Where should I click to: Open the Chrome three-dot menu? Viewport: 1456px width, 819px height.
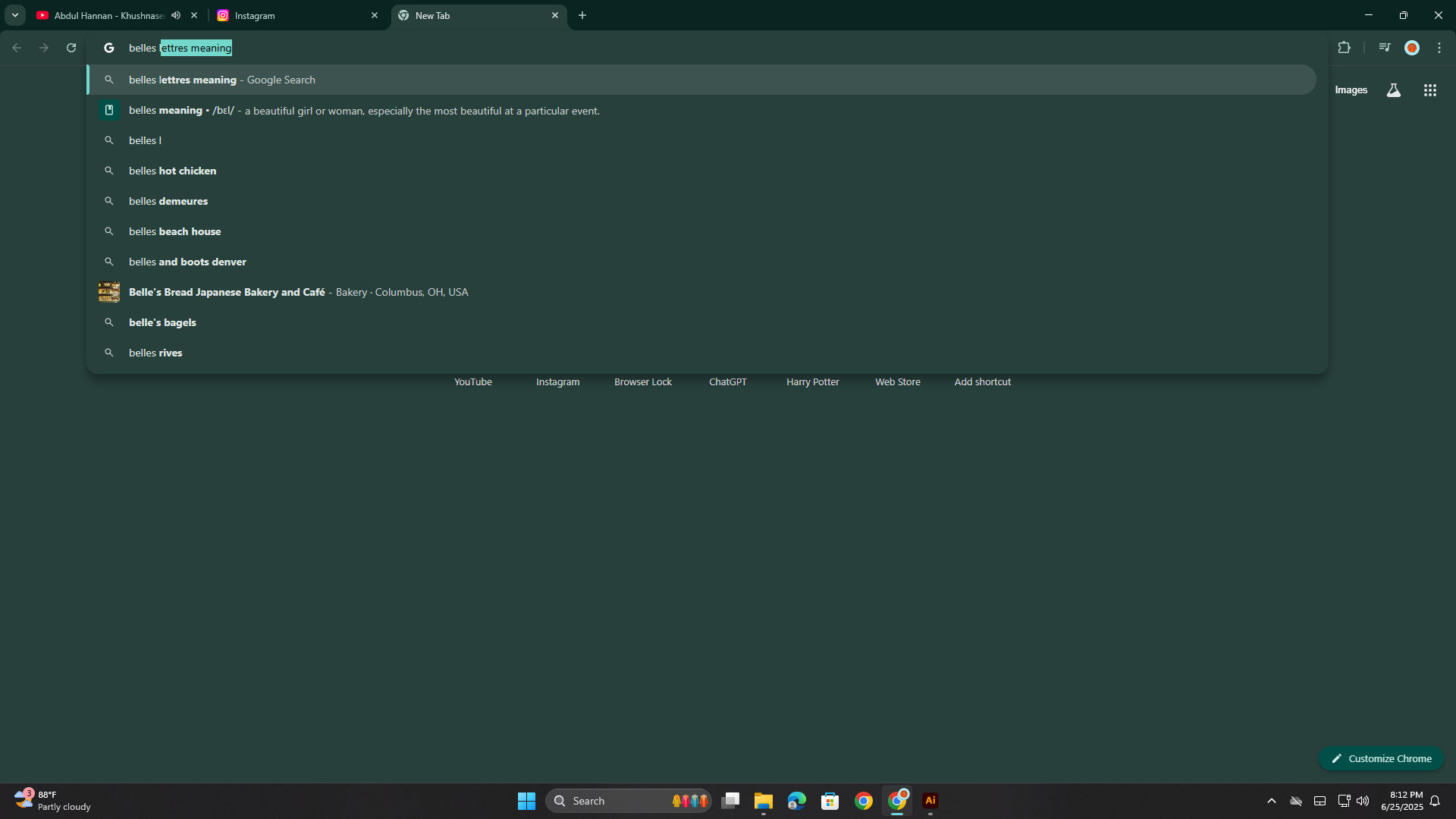click(x=1439, y=48)
